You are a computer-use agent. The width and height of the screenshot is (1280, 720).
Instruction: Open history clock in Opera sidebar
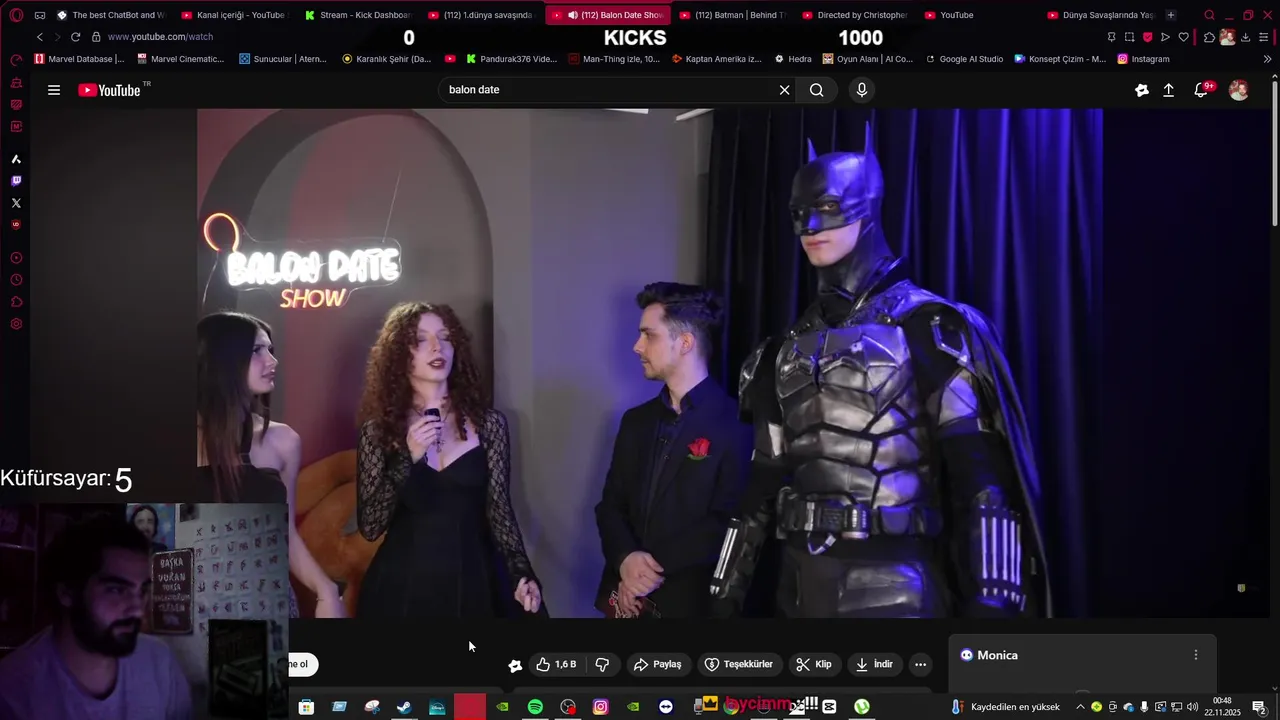[16, 280]
